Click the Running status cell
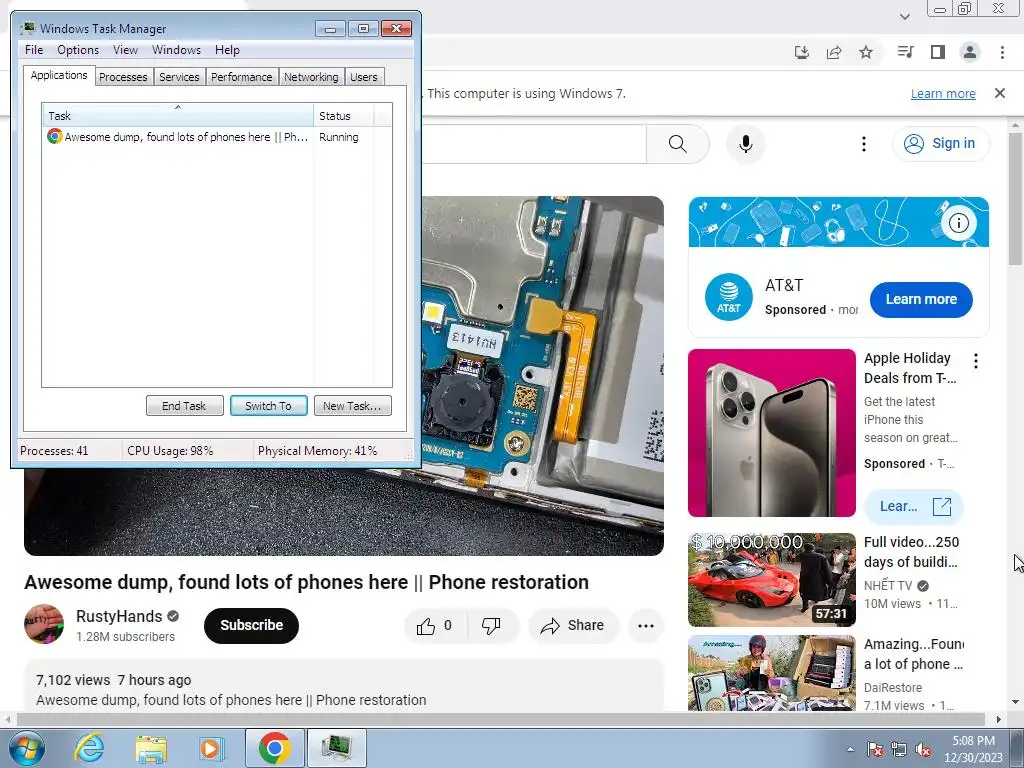The width and height of the screenshot is (1024, 768). pos(339,137)
